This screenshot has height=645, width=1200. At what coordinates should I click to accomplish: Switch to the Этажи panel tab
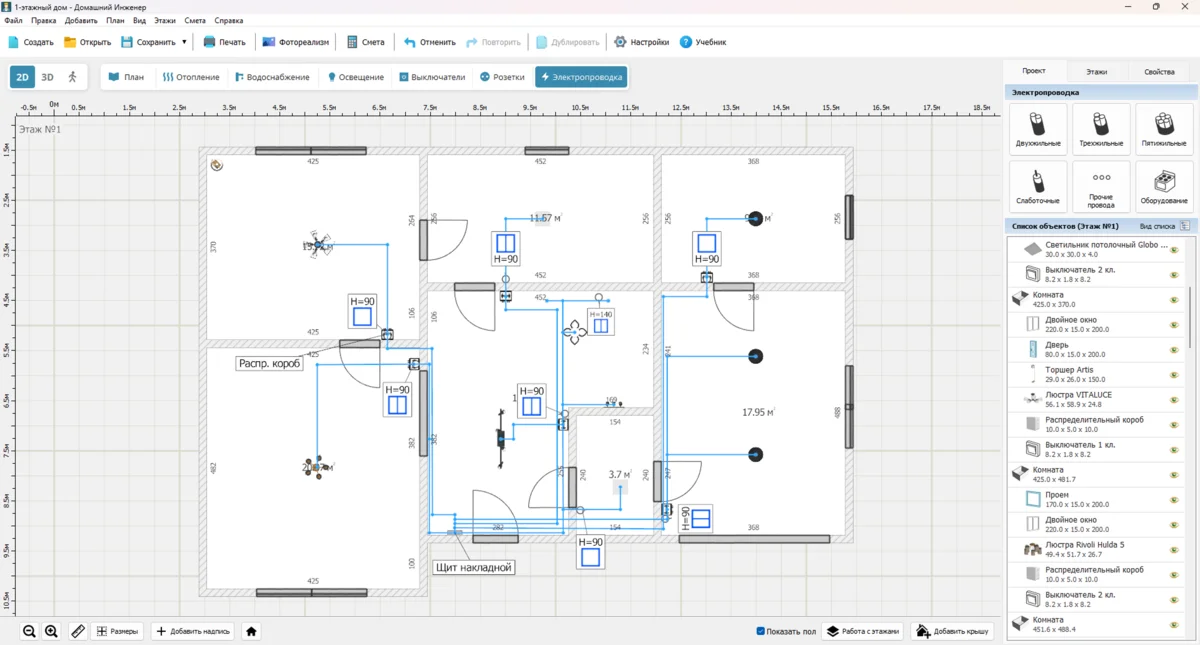click(1097, 72)
